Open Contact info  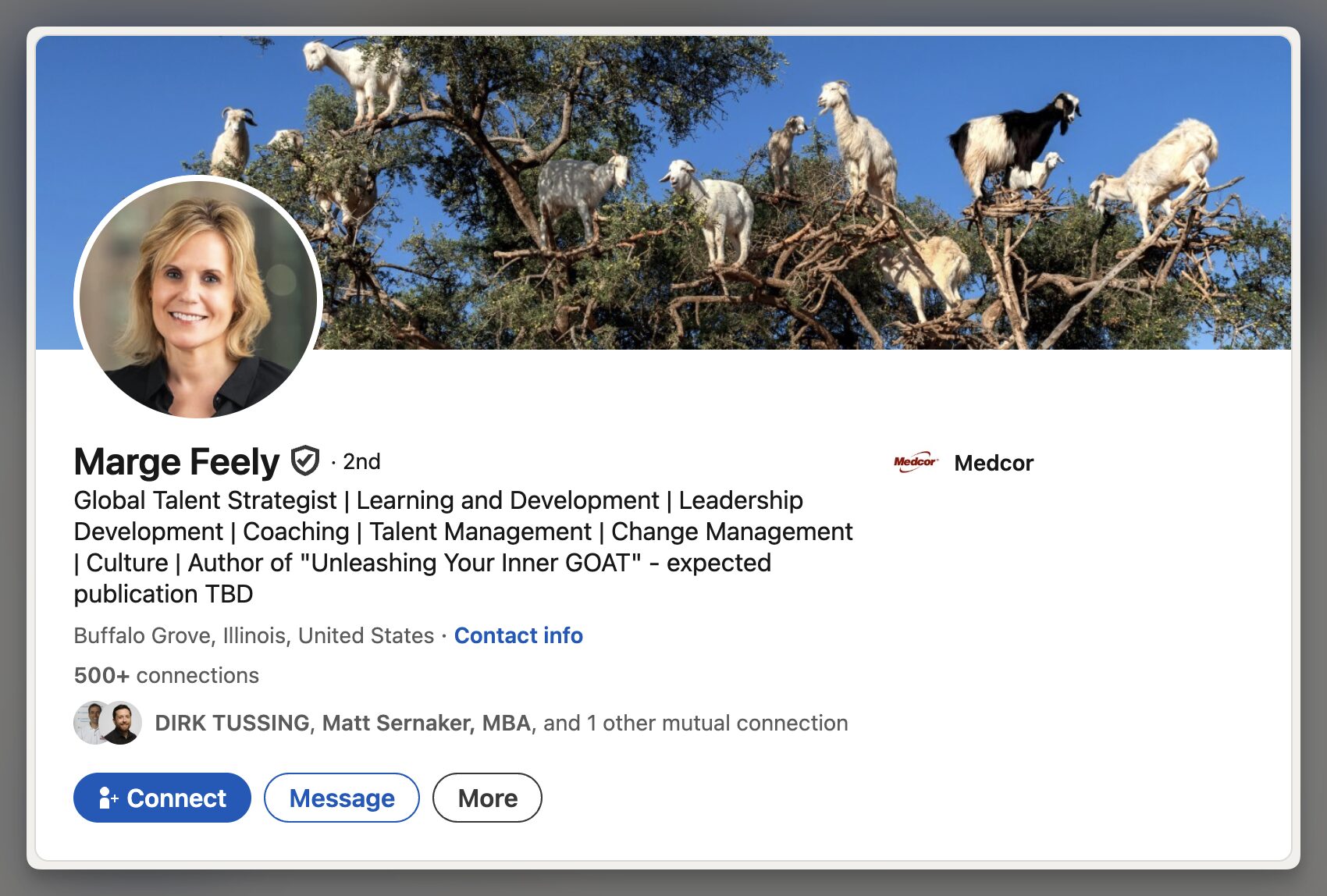tap(518, 635)
